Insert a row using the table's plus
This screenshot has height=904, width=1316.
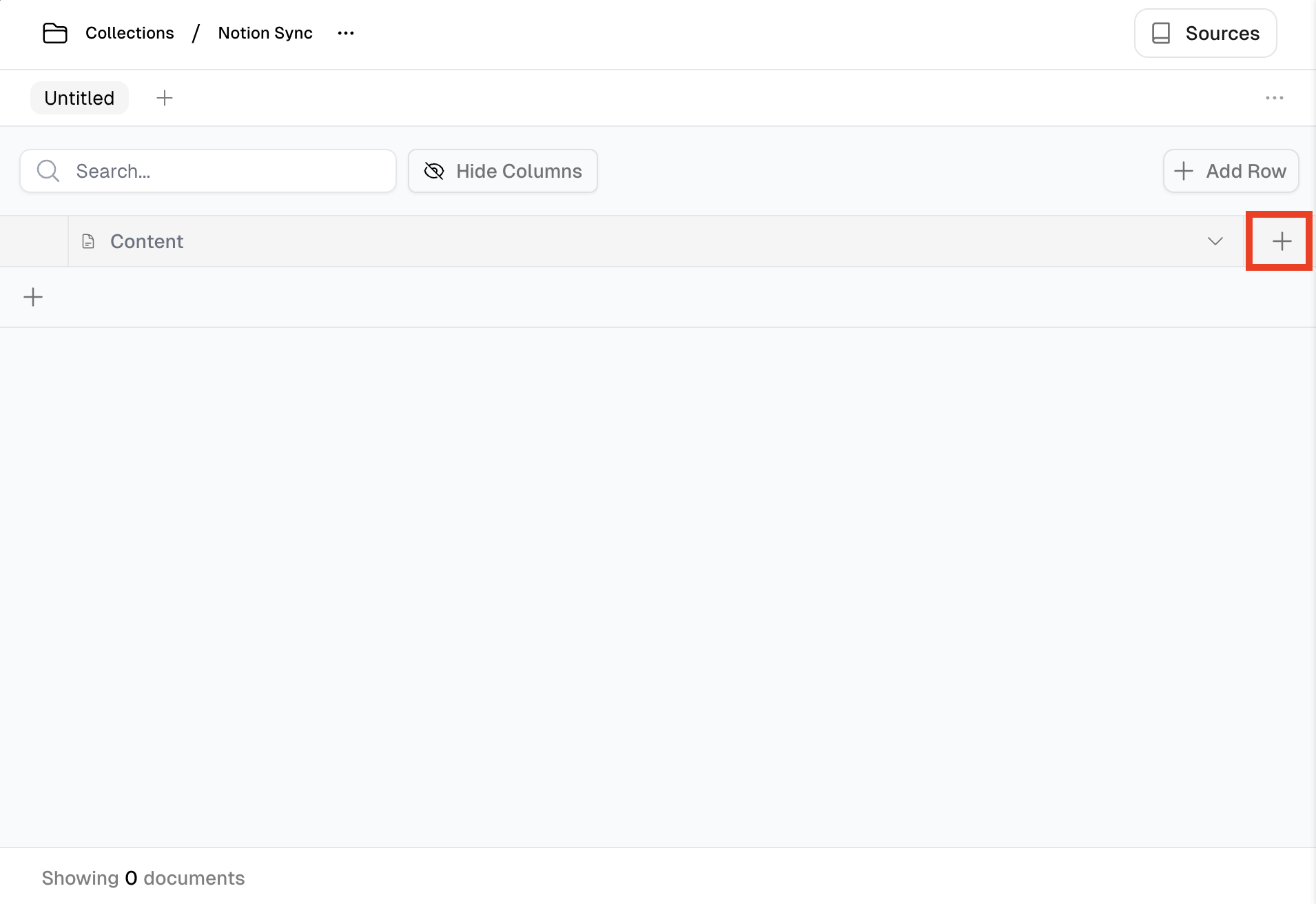(x=33, y=297)
